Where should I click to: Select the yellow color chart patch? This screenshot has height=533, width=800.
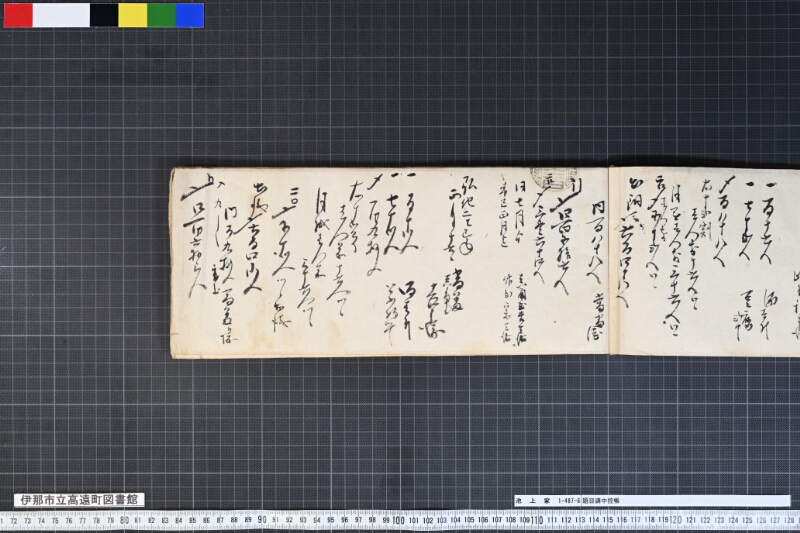click(x=133, y=15)
